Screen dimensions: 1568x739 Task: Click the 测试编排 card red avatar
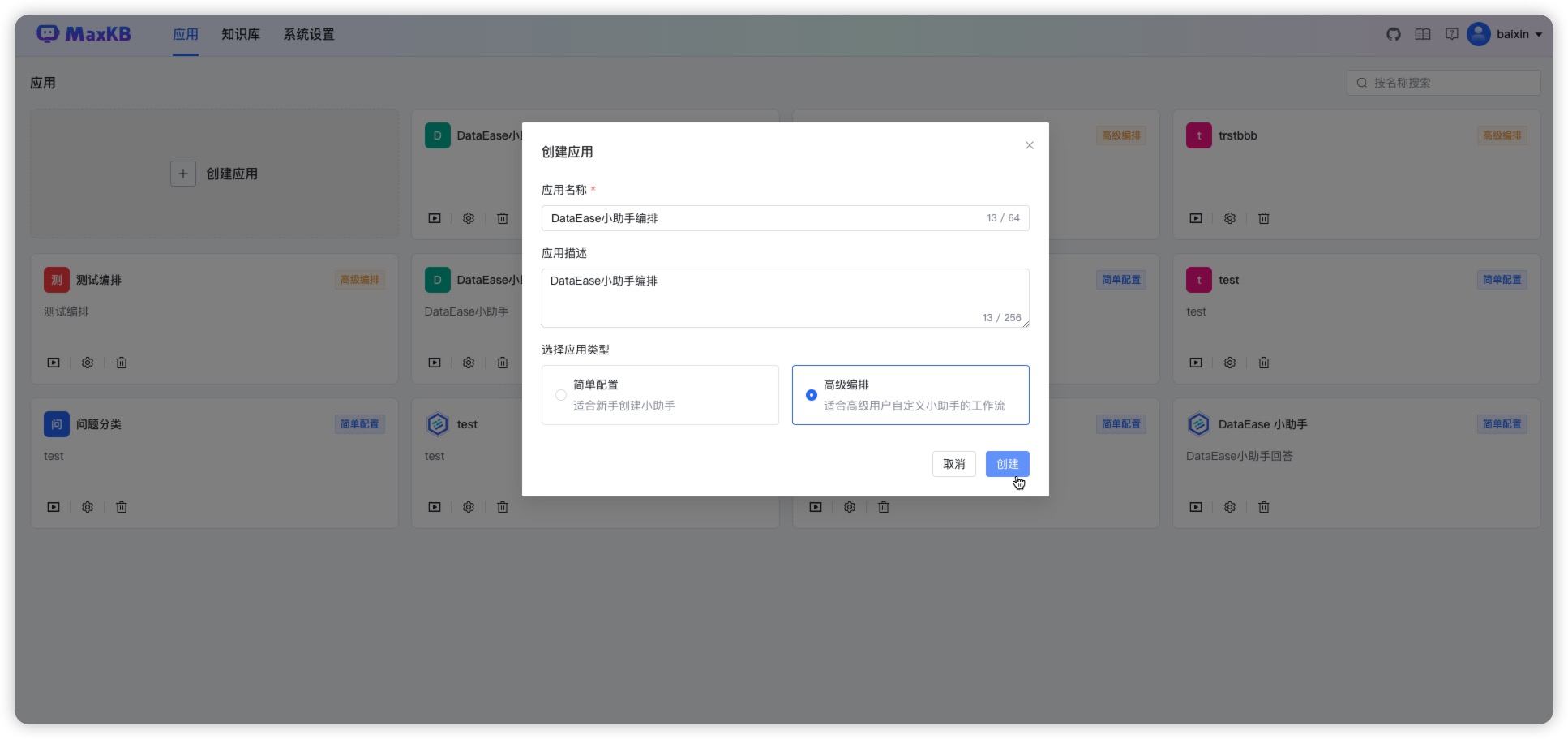tap(57, 280)
